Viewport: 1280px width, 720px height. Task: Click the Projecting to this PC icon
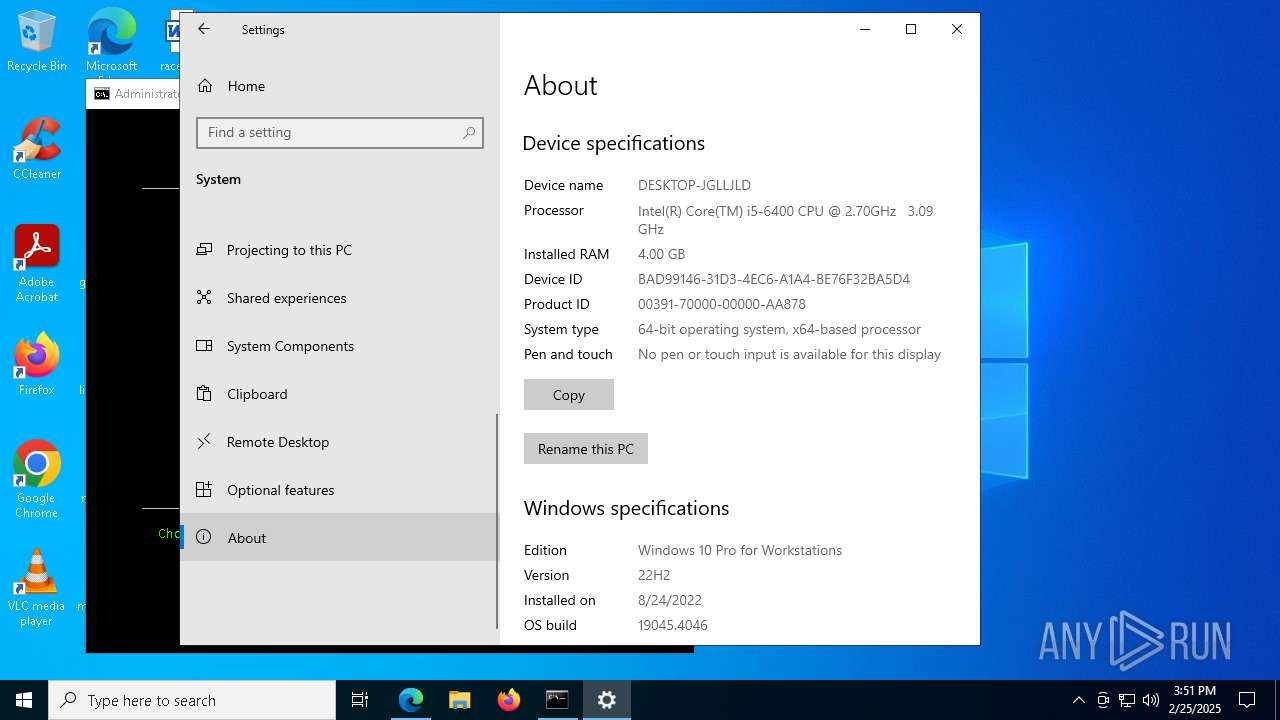click(x=204, y=249)
